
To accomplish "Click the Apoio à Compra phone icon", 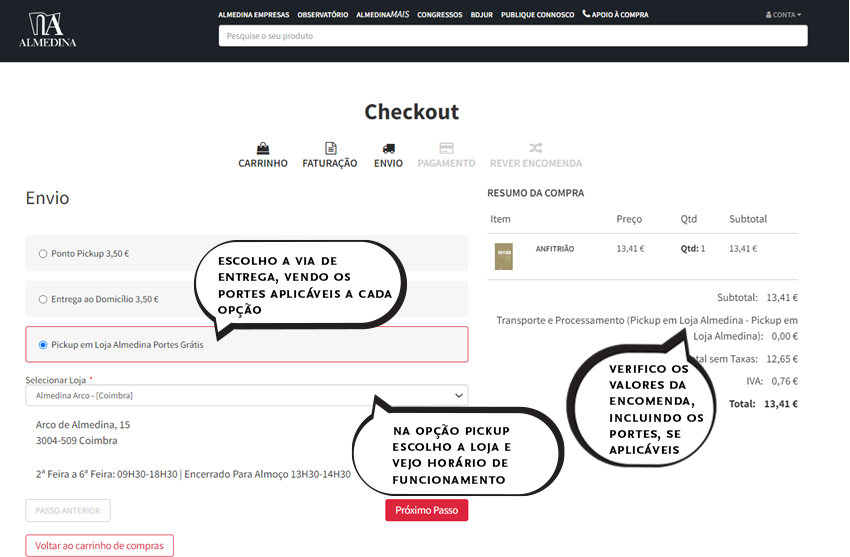I will tap(586, 15).
